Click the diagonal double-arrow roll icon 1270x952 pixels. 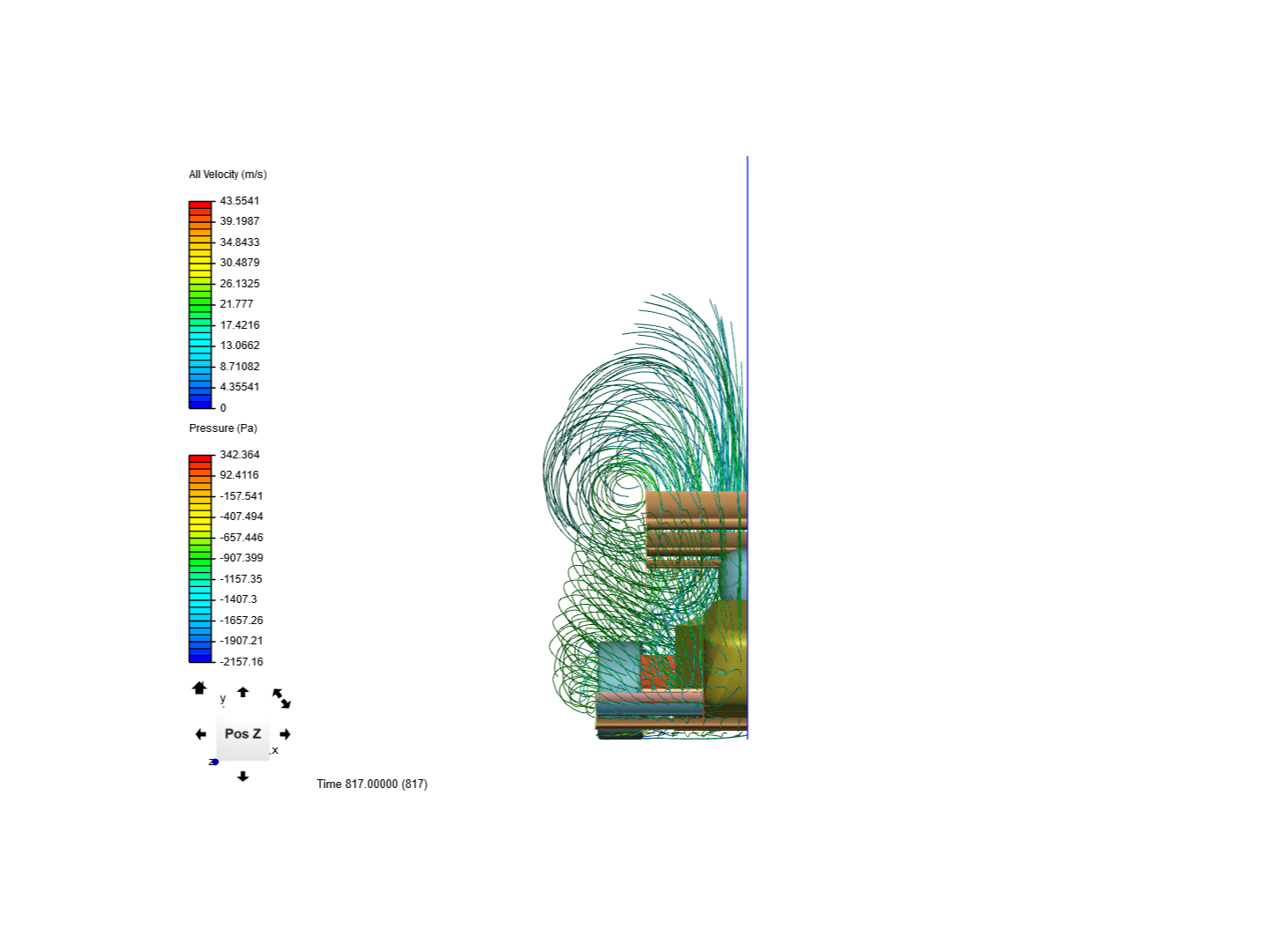point(281,698)
